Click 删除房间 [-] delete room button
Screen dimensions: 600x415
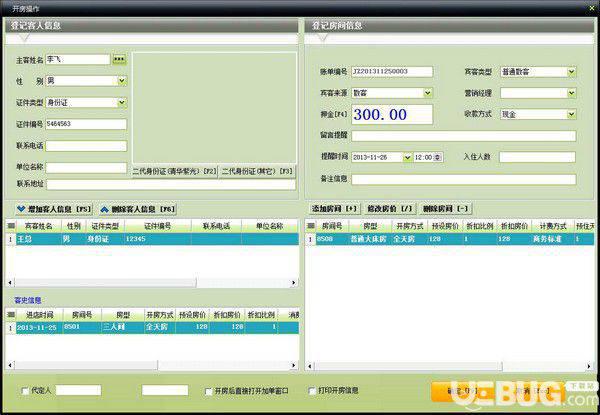445,208
